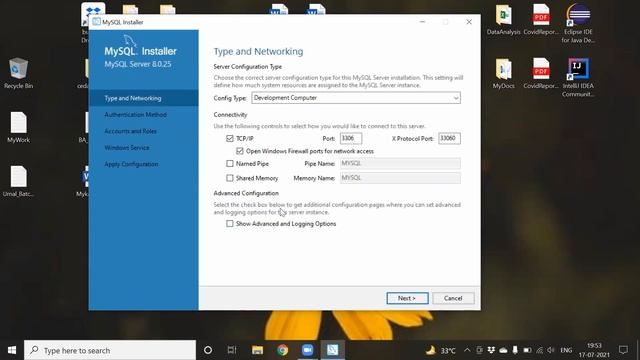Click the Windows Start button
The width and height of the screenshot is (640, 360).
[12, 350]
